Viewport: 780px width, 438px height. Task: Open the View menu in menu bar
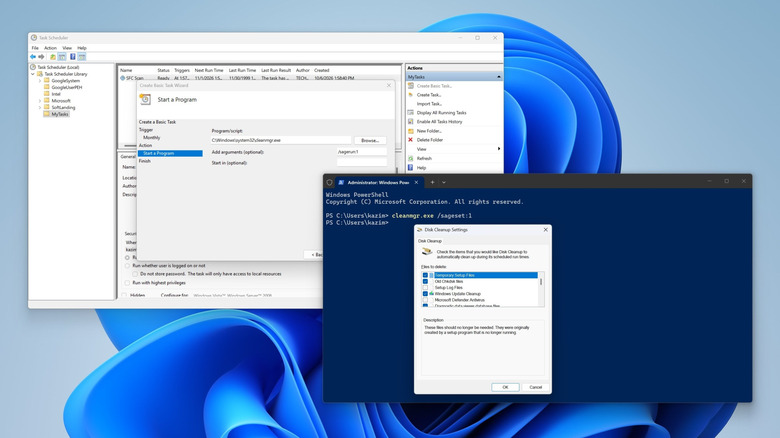67,48
